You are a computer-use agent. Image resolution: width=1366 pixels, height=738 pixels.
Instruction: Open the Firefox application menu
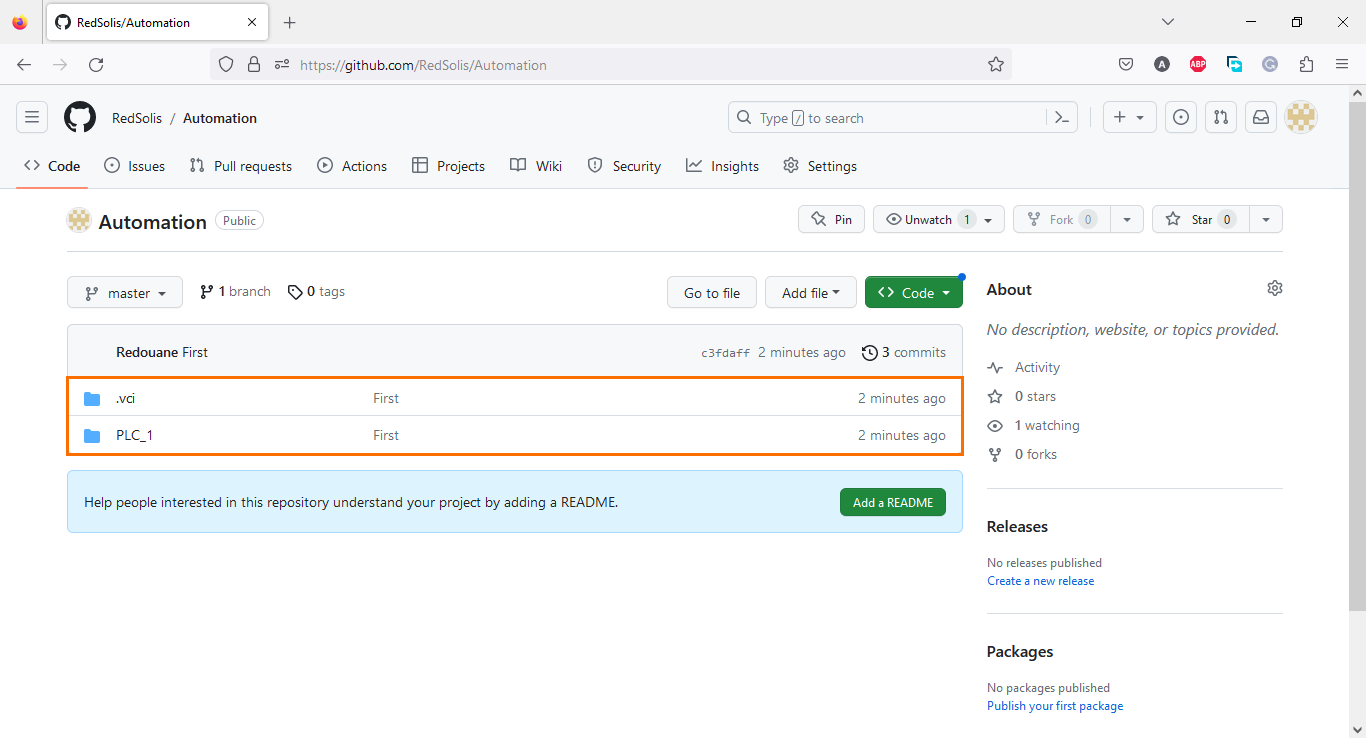(1342, 64)
